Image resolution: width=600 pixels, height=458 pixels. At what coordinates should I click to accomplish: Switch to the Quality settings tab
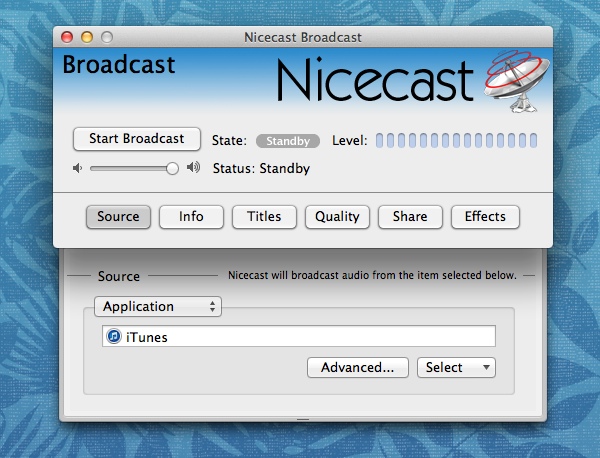(337, 217)
